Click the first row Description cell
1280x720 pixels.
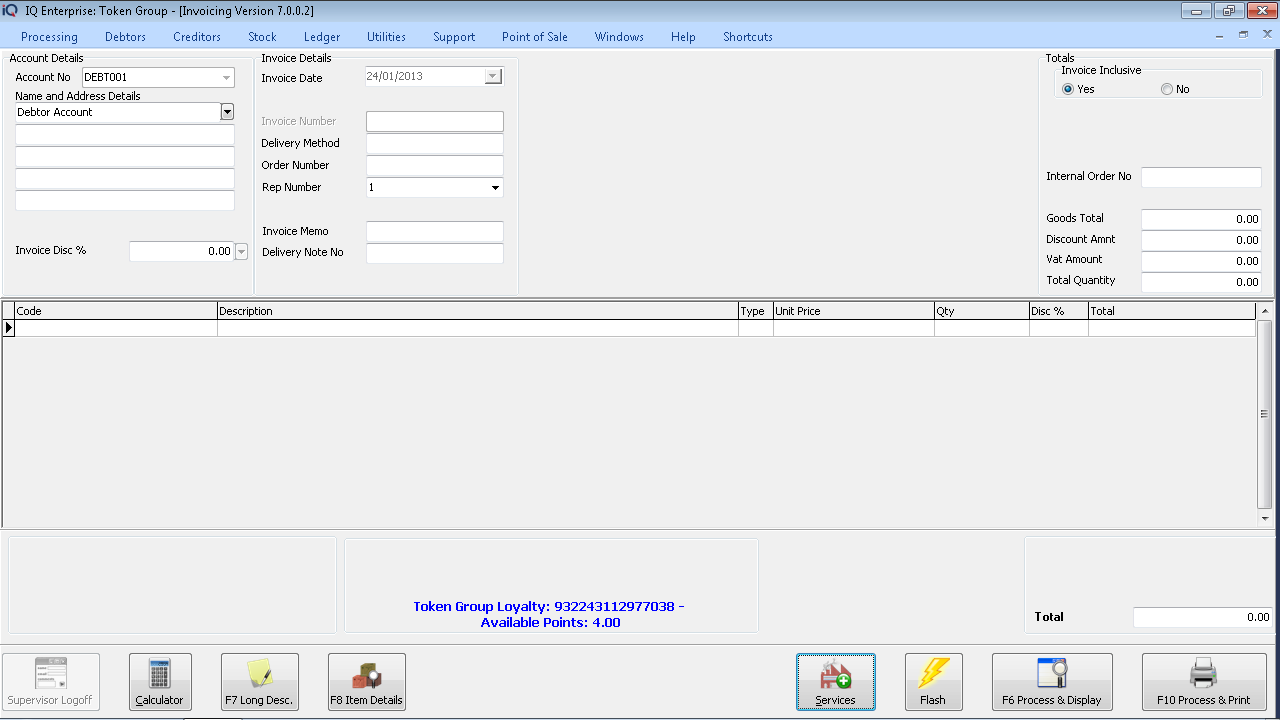click(478, 328)
